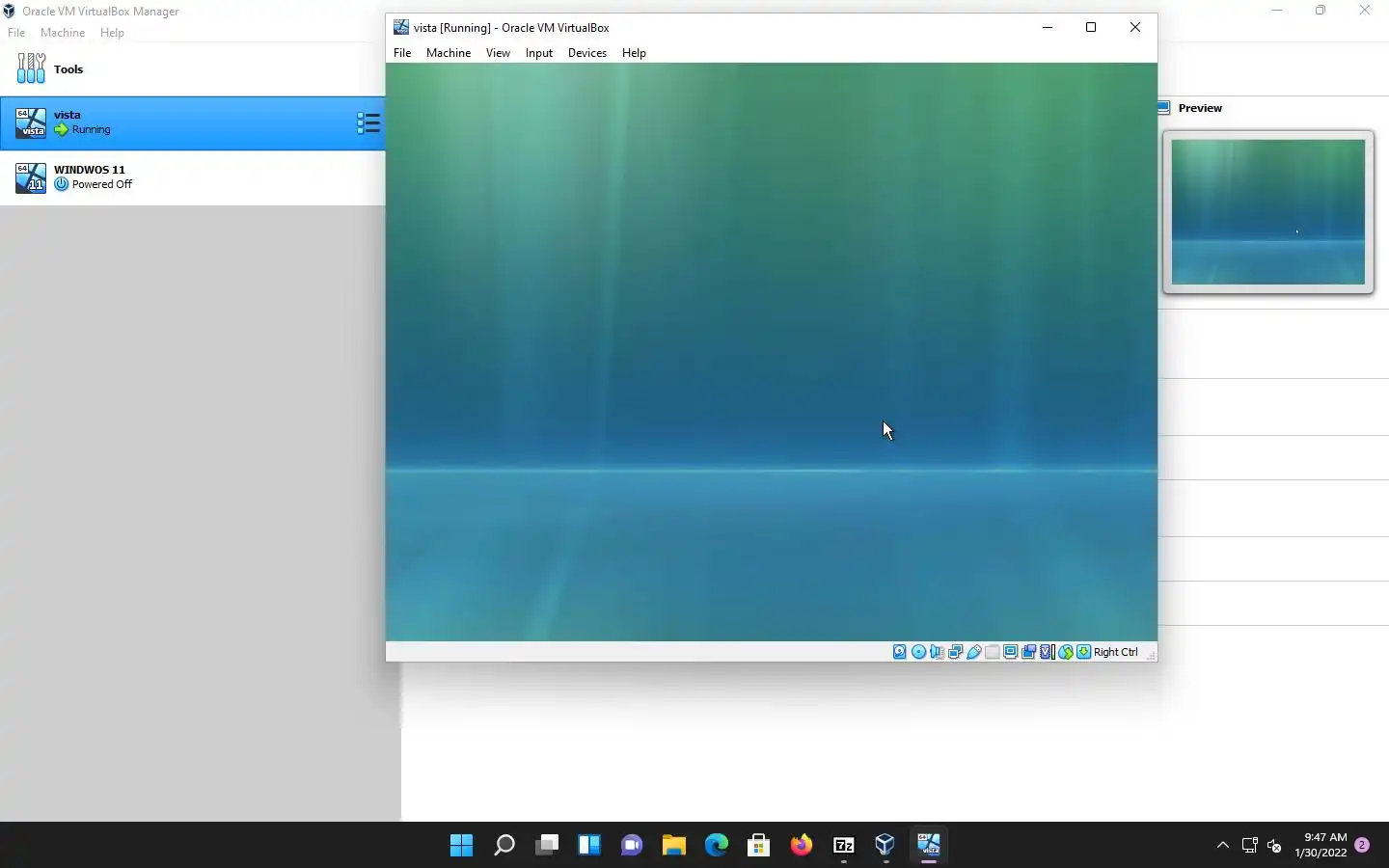Click the hard disk activity indicator in VM status bar
The image size is (1389, 868).
tap(900, 652)
